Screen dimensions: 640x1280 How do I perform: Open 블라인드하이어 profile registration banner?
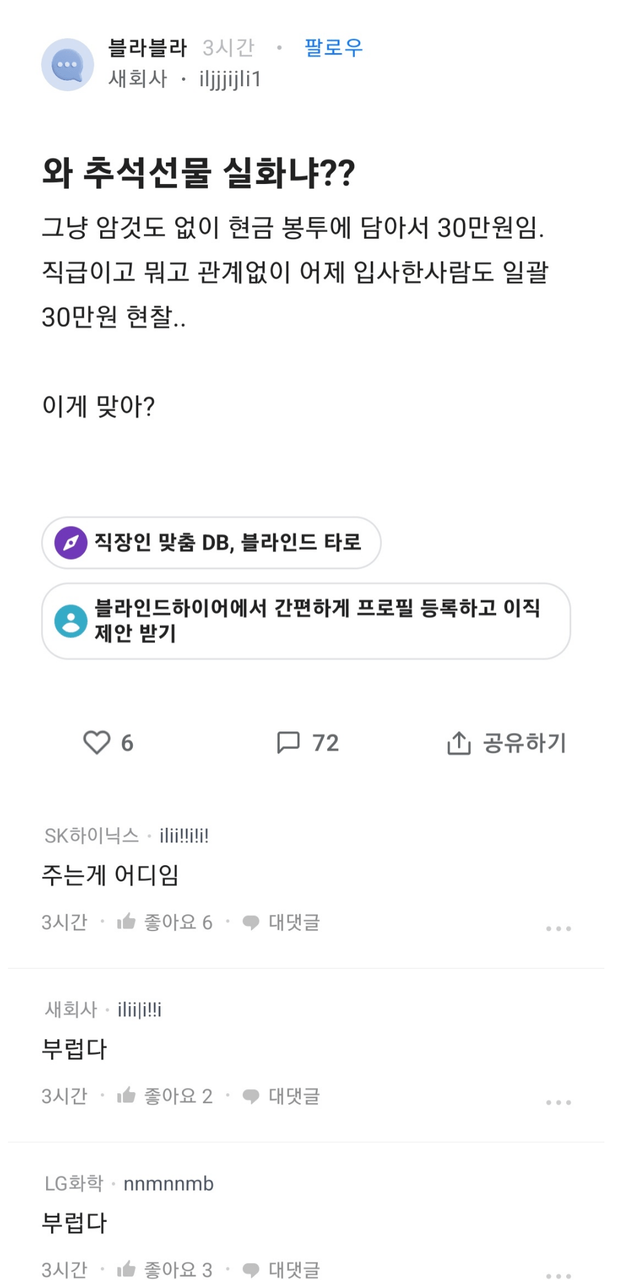tap(306, 621)
